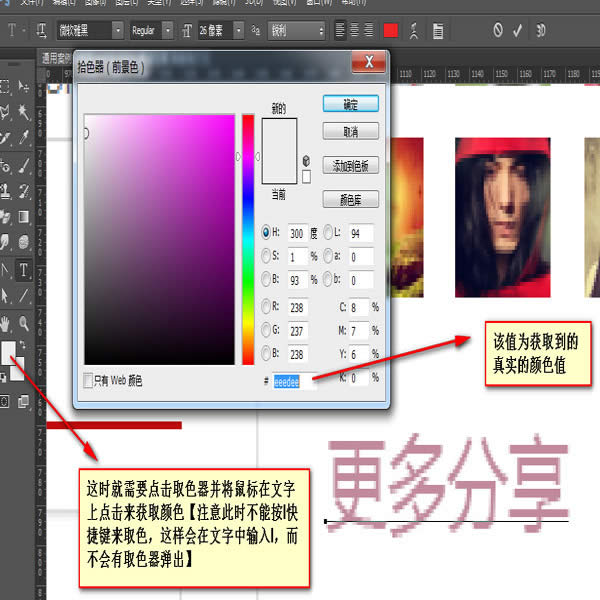Select the Eyedropper tool
The width and height of the screenshot is (600, 600).
pos(23,137)
